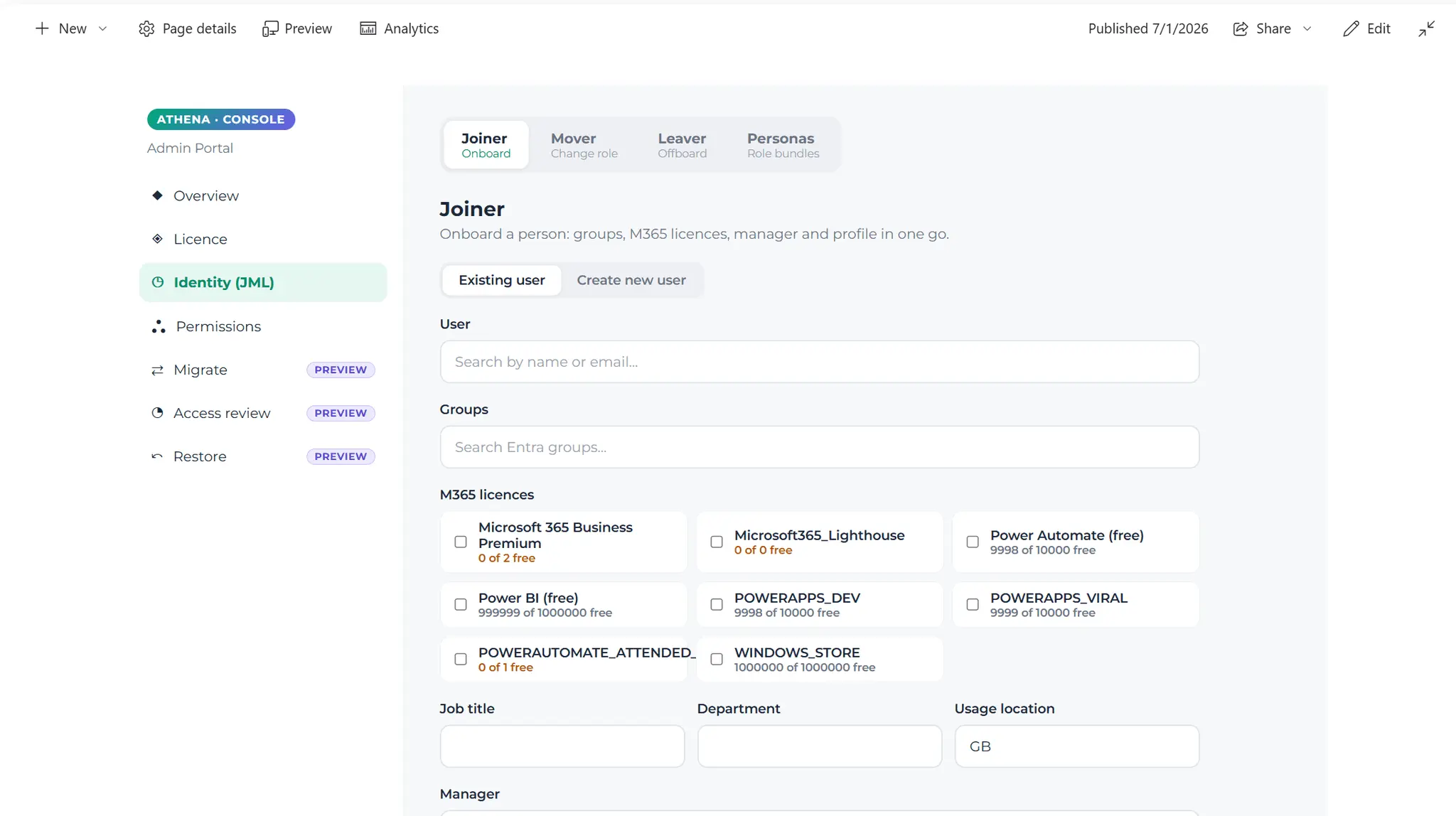
Task: Click the Permissions dots icon
Action: pos(159,326)
